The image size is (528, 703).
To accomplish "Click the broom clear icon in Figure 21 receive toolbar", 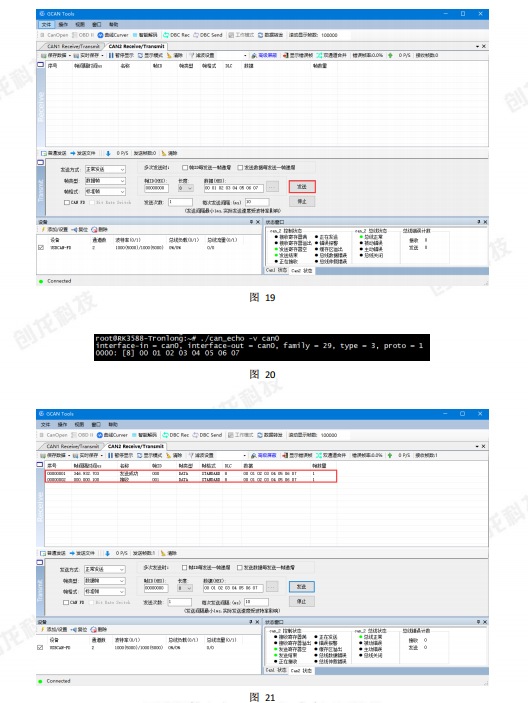I will pos(169,455).
